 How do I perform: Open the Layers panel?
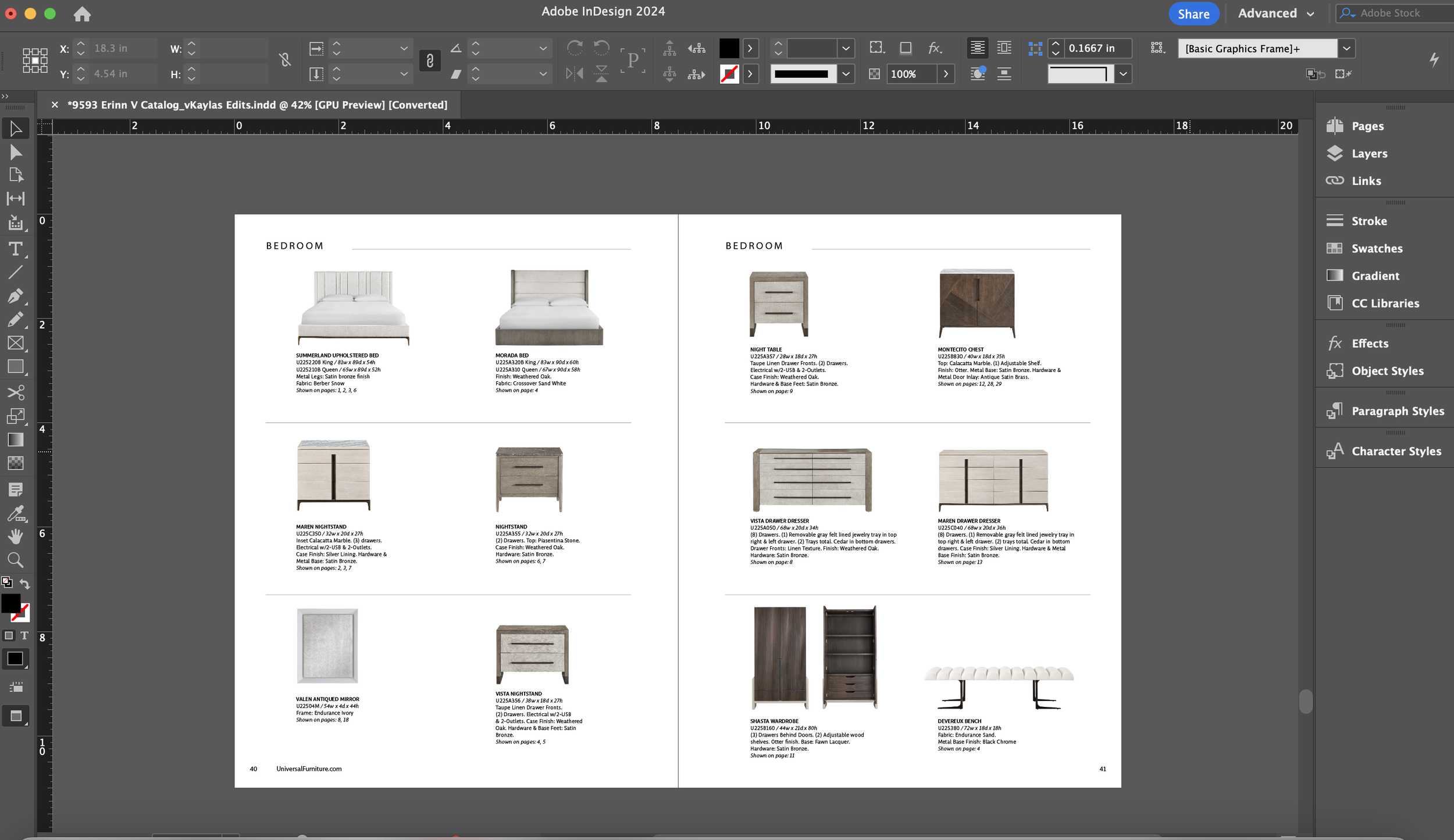click(x=1369, y=153)
